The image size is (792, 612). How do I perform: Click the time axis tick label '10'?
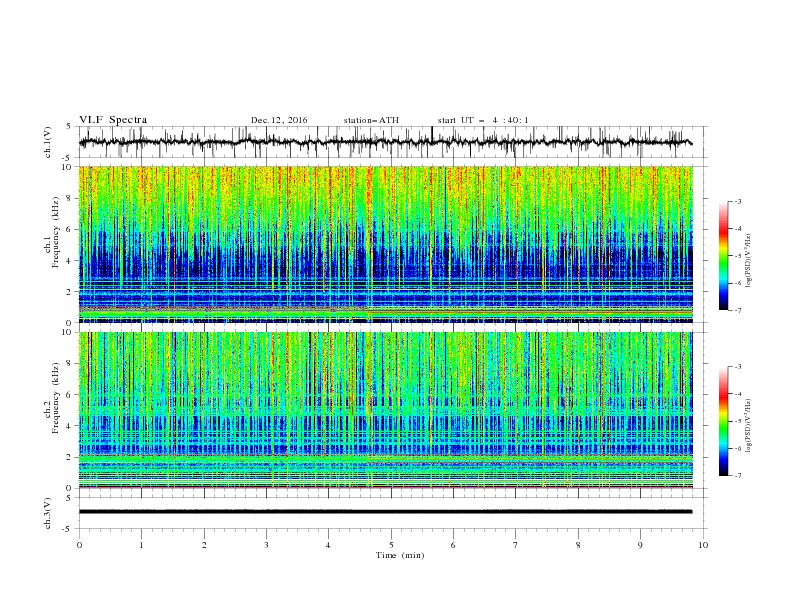coord(703,545)
